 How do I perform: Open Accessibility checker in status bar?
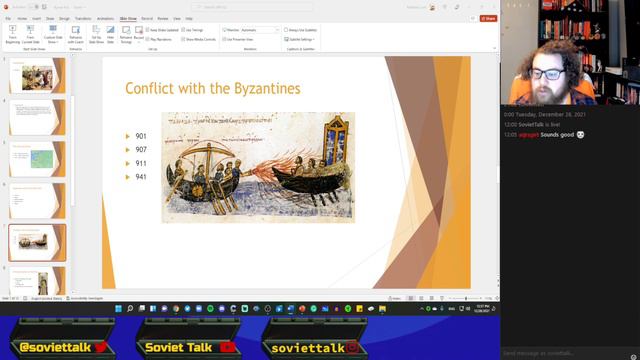coord(85,298)
